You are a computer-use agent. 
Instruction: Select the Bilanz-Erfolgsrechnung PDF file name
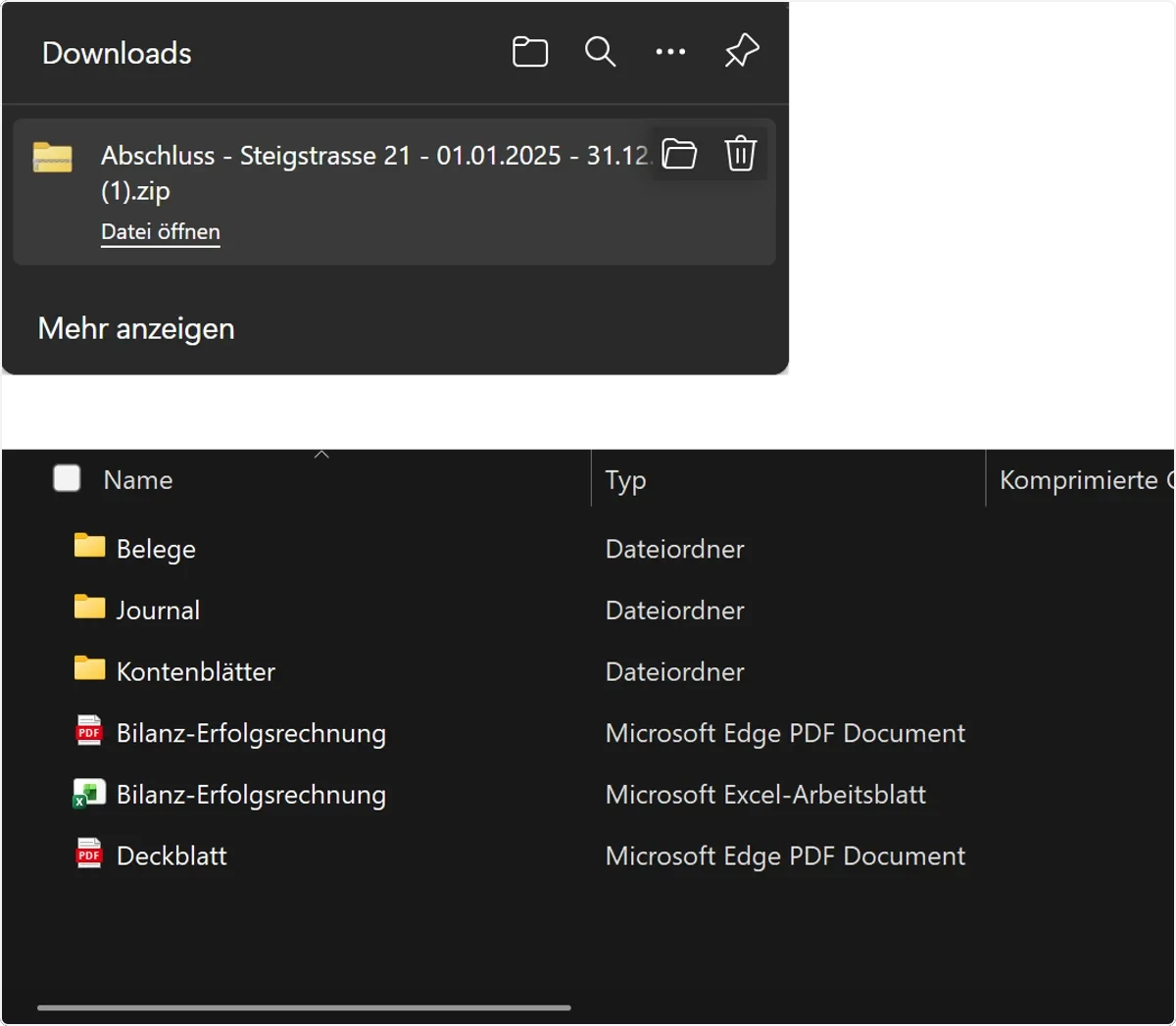click(x=251, y=734)
